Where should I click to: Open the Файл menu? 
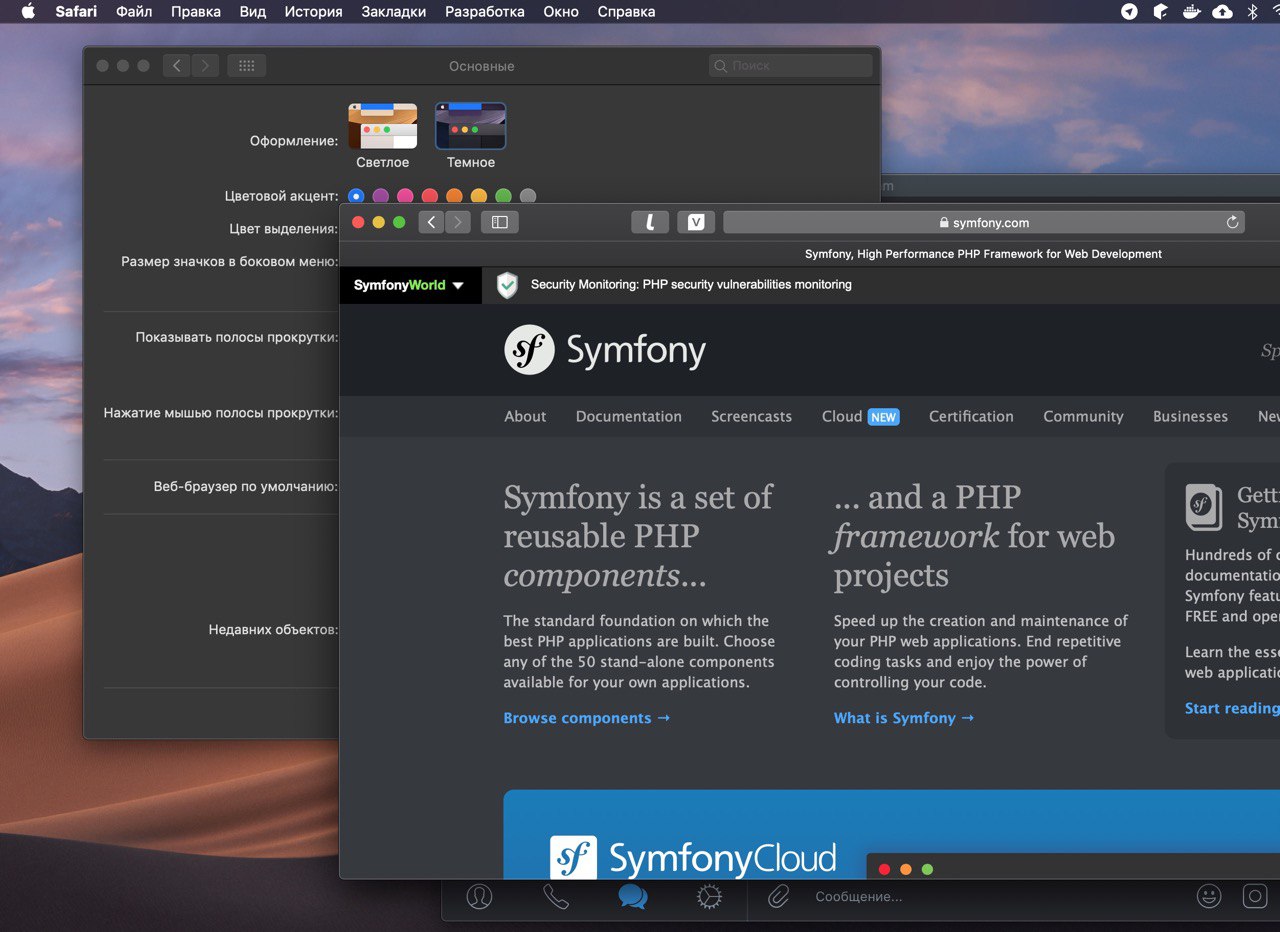click(x=134, y=12)
